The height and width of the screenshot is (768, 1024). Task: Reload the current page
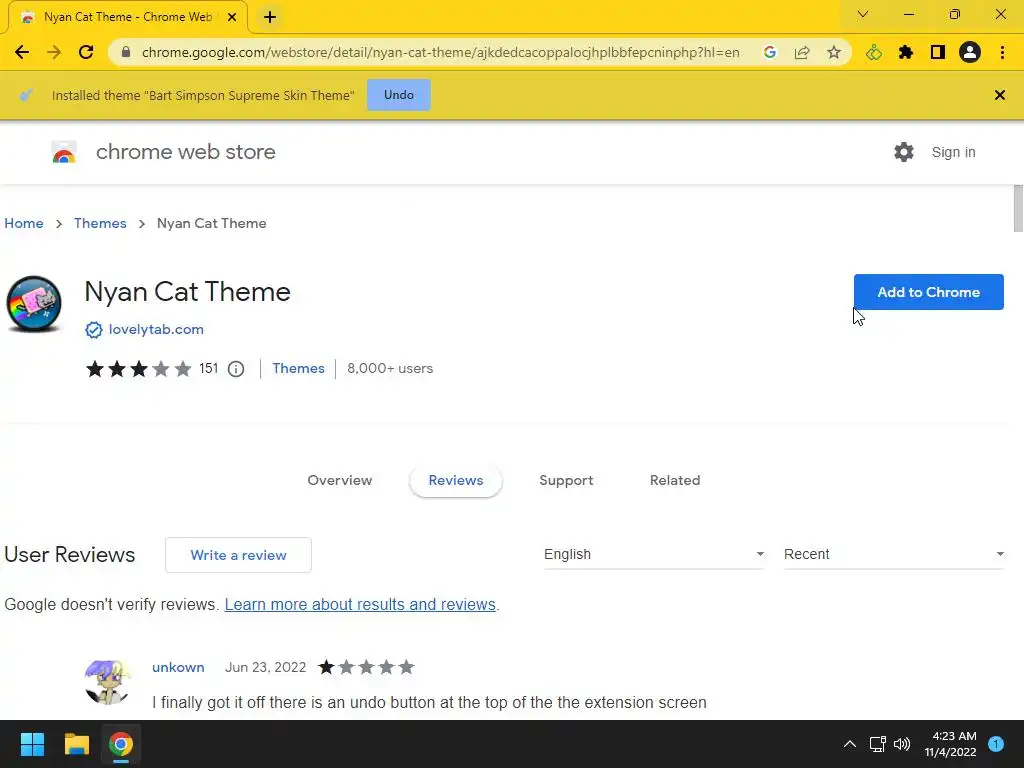(x=86, y=52)
